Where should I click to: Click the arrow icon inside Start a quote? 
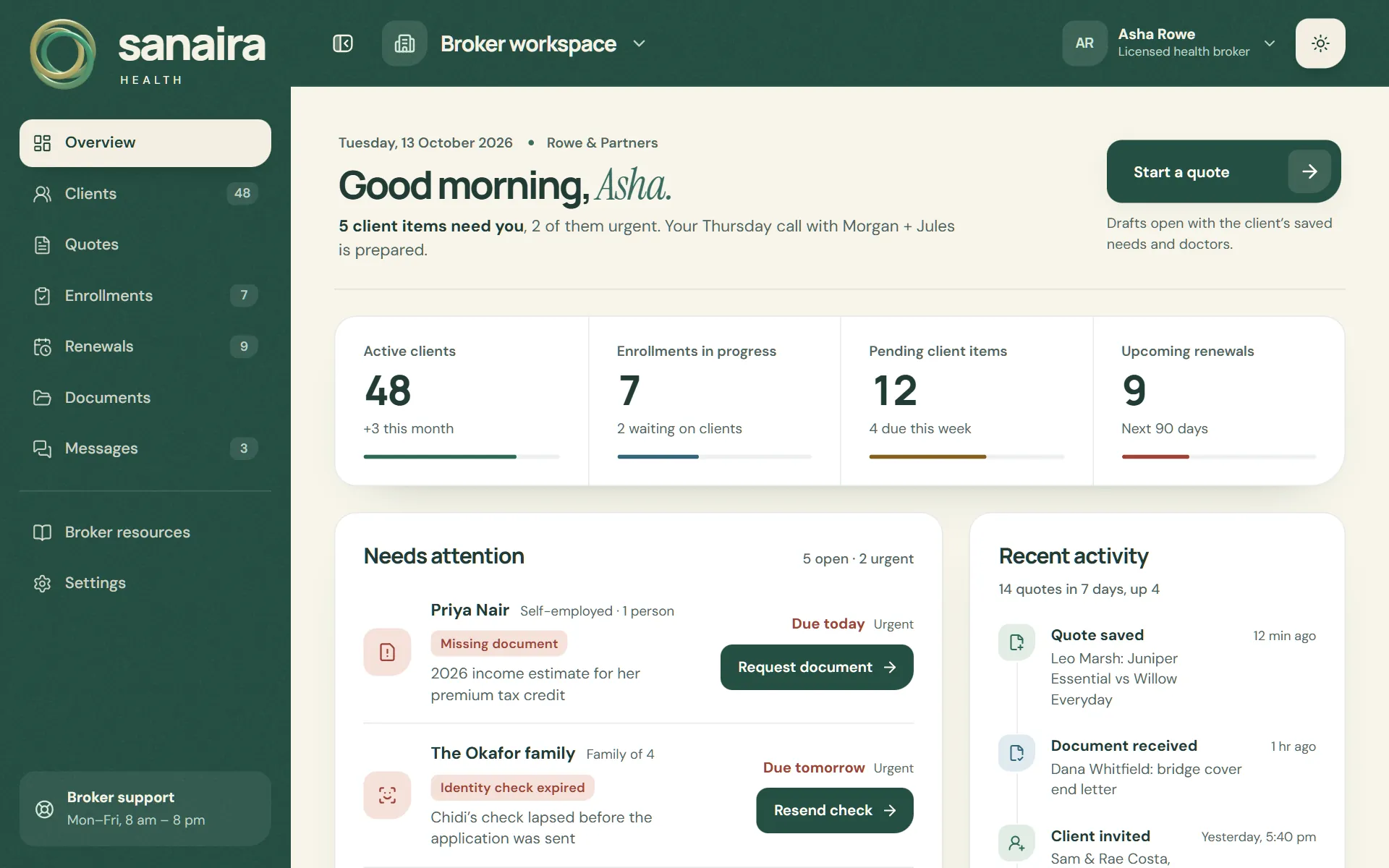1309,171
